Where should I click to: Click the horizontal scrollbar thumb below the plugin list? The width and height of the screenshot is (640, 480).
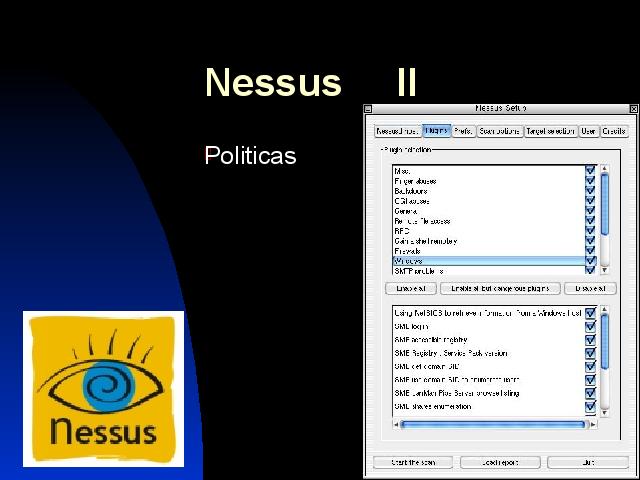point(492,424)
